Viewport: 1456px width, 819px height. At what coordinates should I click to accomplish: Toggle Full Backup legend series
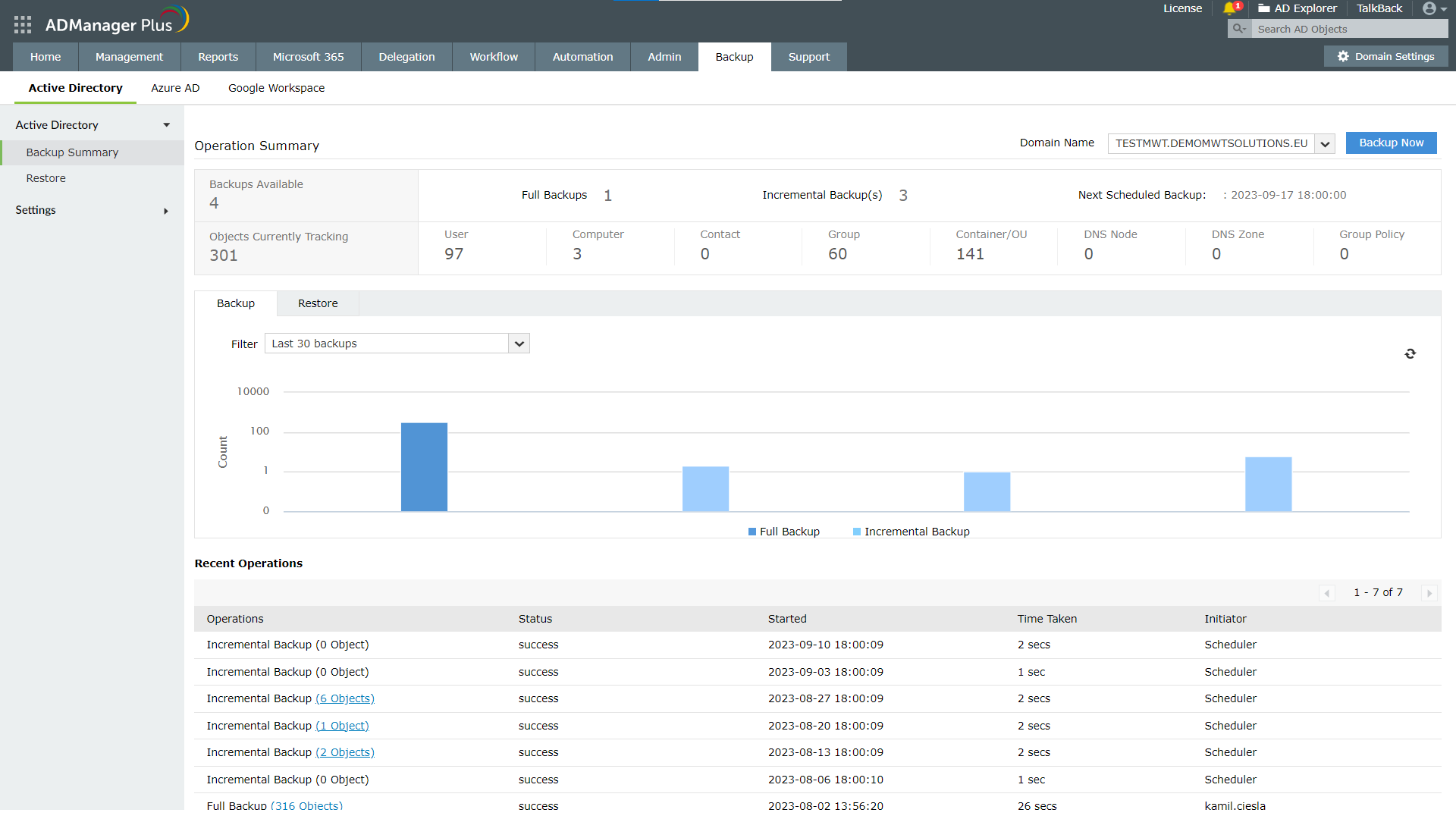[784, 532]
